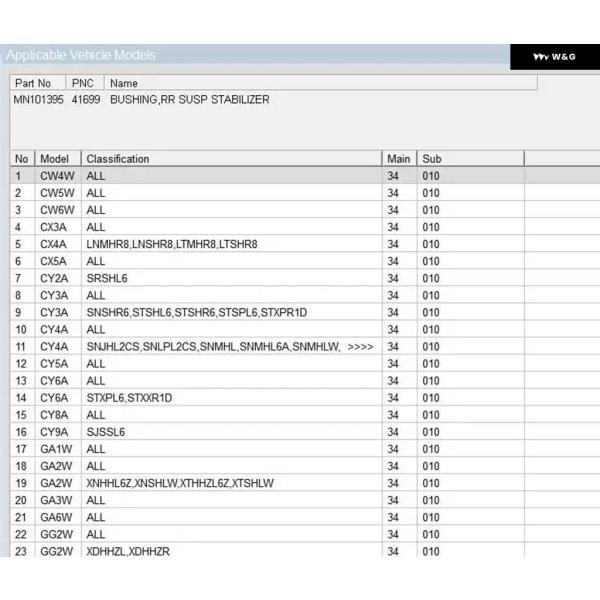Select row with SRSHL6 classification
The width and height of the screenshot is (600, 600).
107,278
